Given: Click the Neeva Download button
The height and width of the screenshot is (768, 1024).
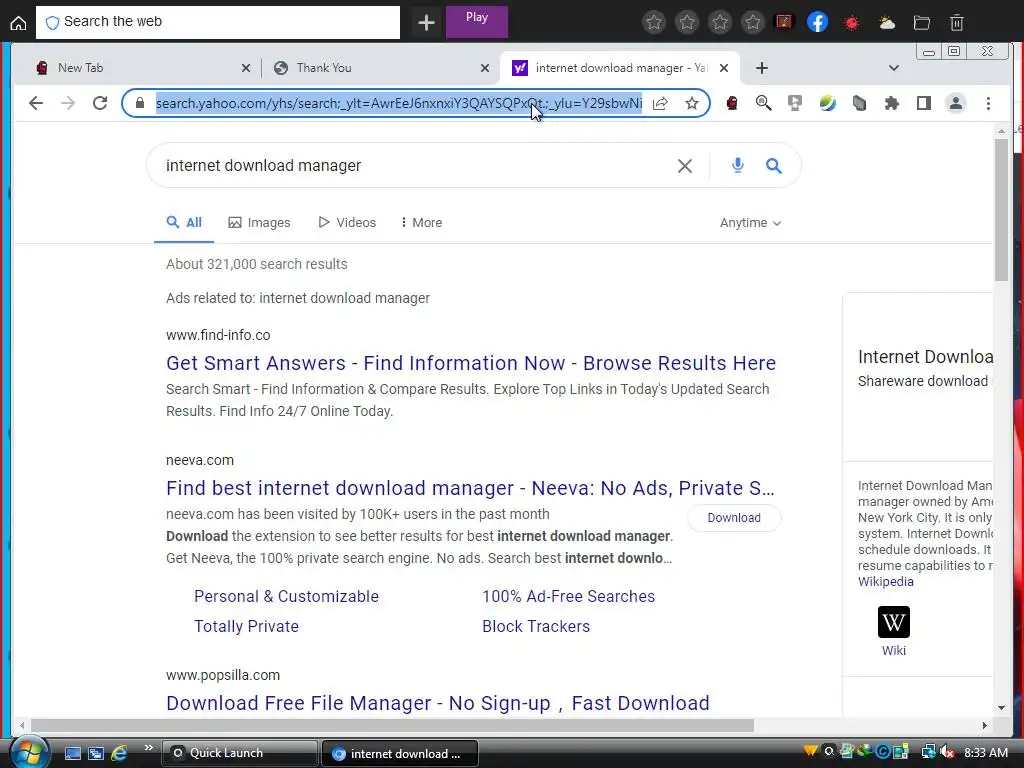Looking at the screenshot, I should pyautogui.click(x=734, y=518).
